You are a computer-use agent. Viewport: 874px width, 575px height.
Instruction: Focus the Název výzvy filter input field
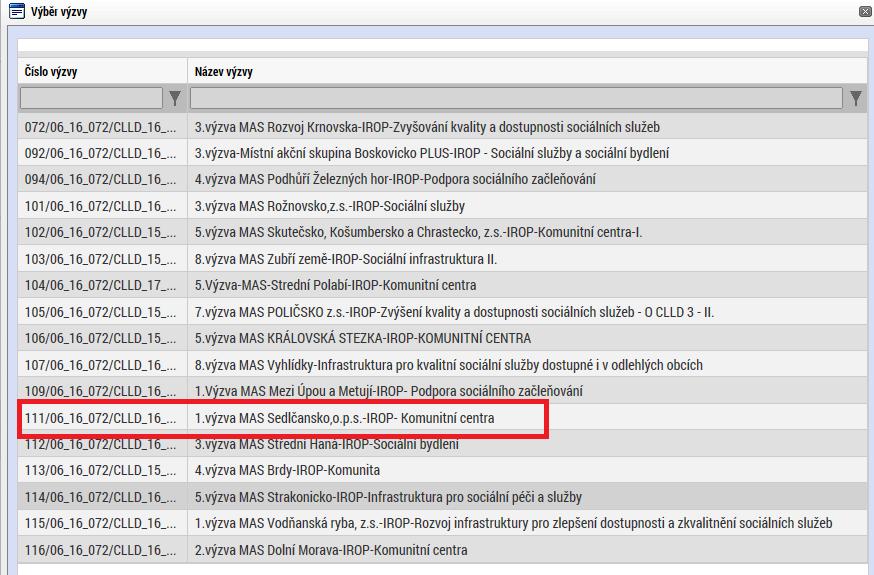pyautogui.click(x=516, y=98)
